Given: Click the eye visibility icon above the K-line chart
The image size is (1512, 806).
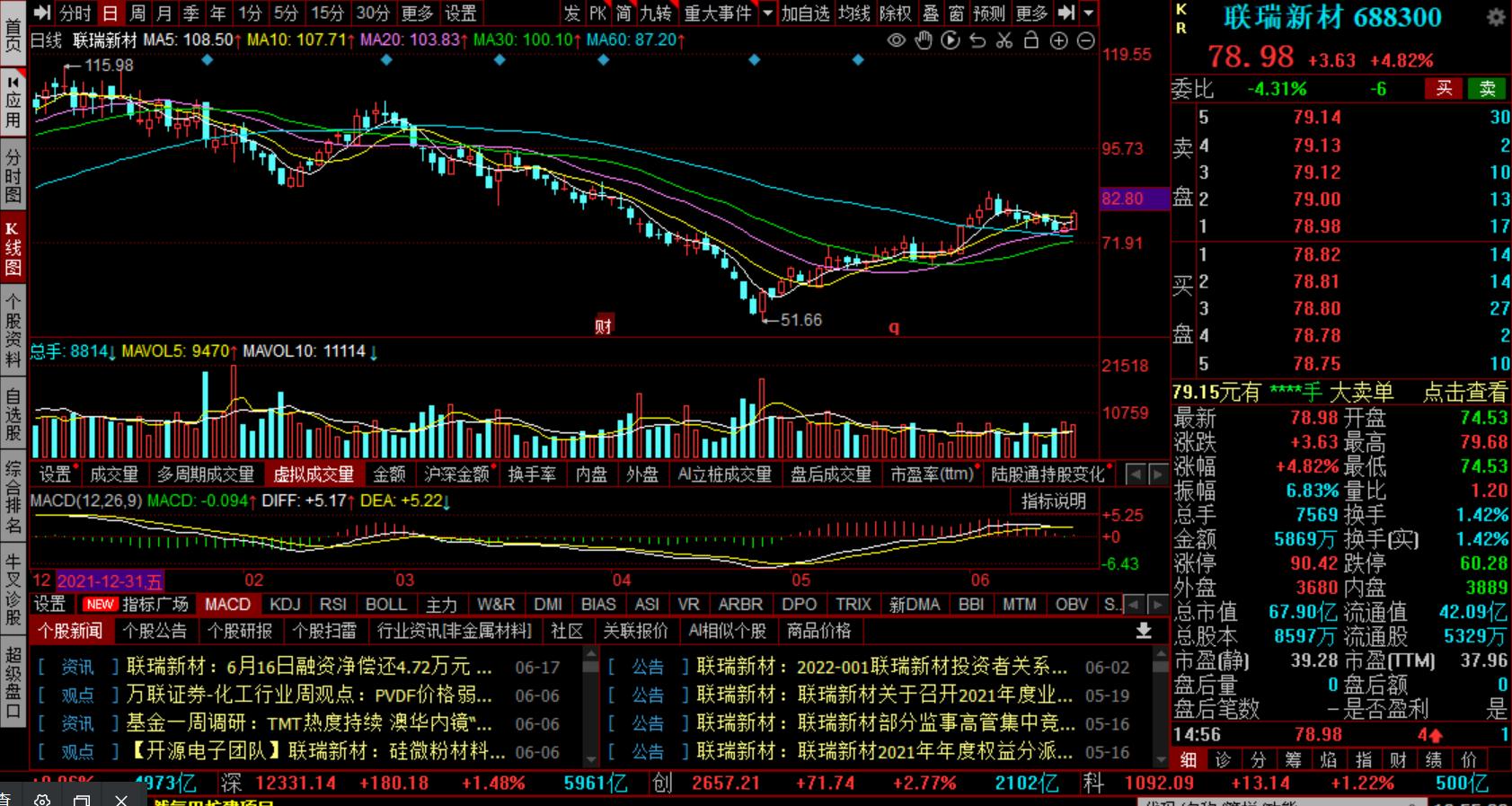Looking at the screenshot, I should point(896,40).
